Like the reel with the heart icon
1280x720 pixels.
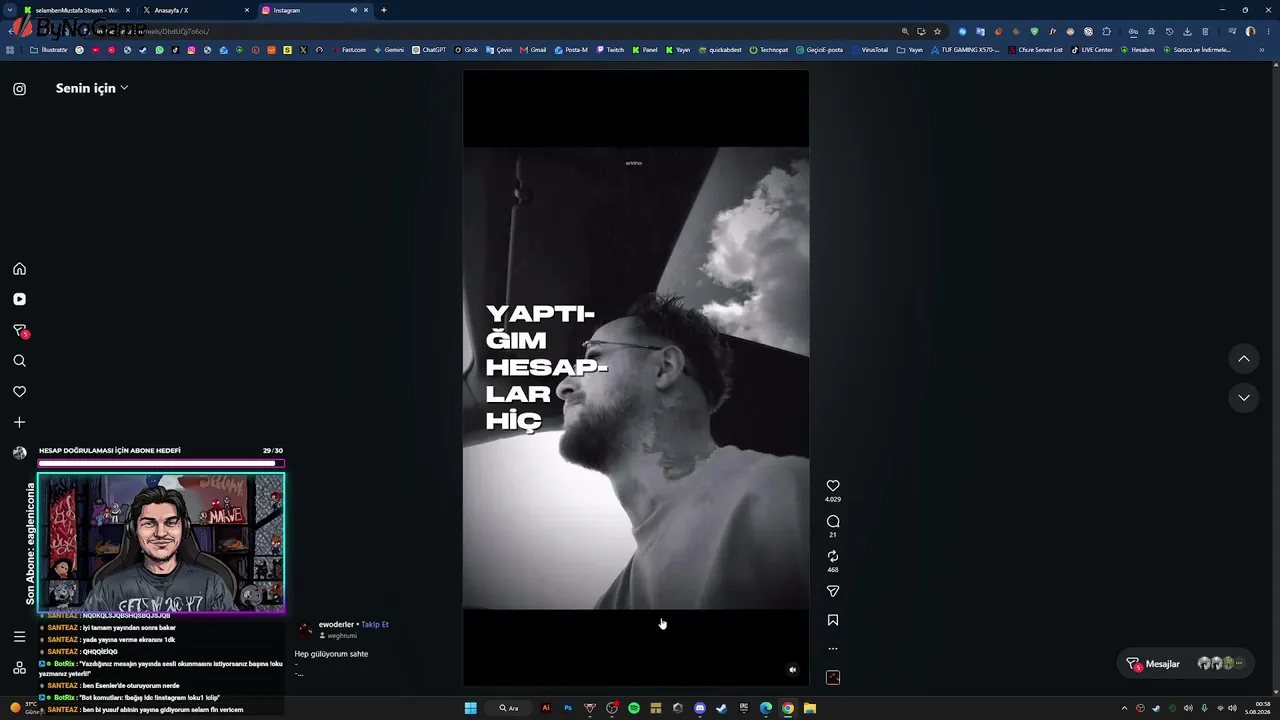(833, 486)
